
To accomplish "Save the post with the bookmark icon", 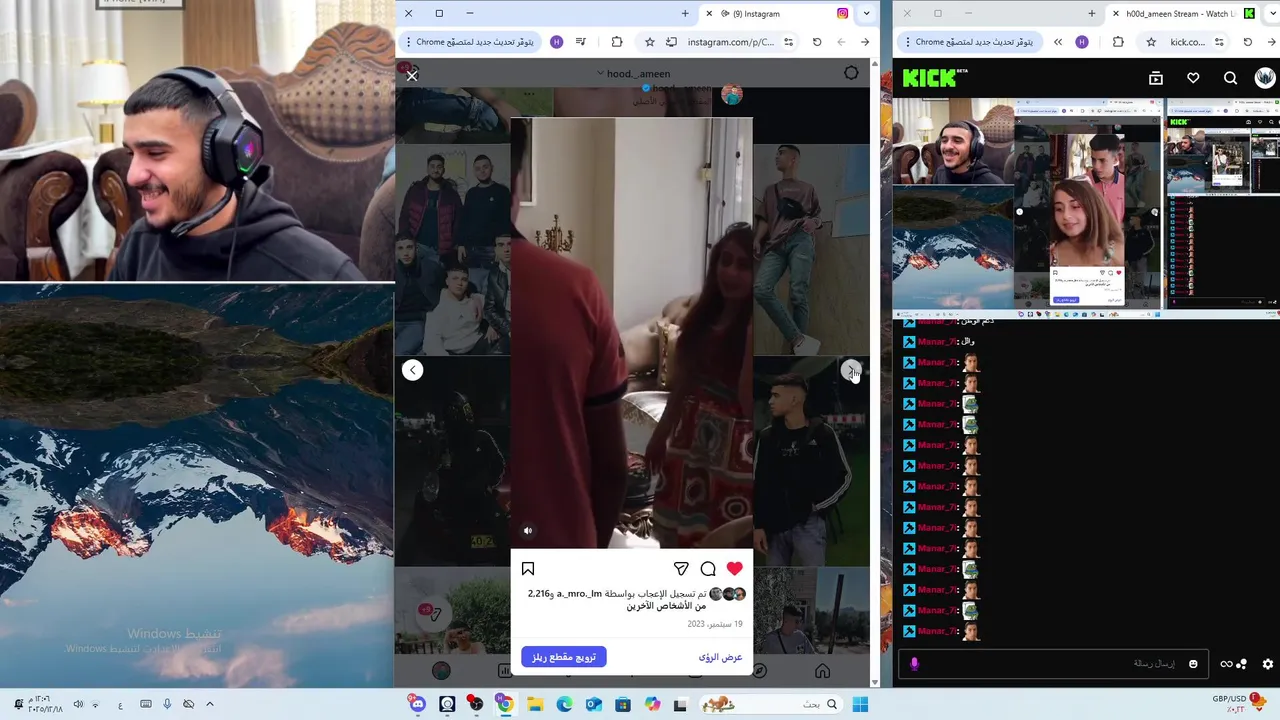I will [528, 569].
